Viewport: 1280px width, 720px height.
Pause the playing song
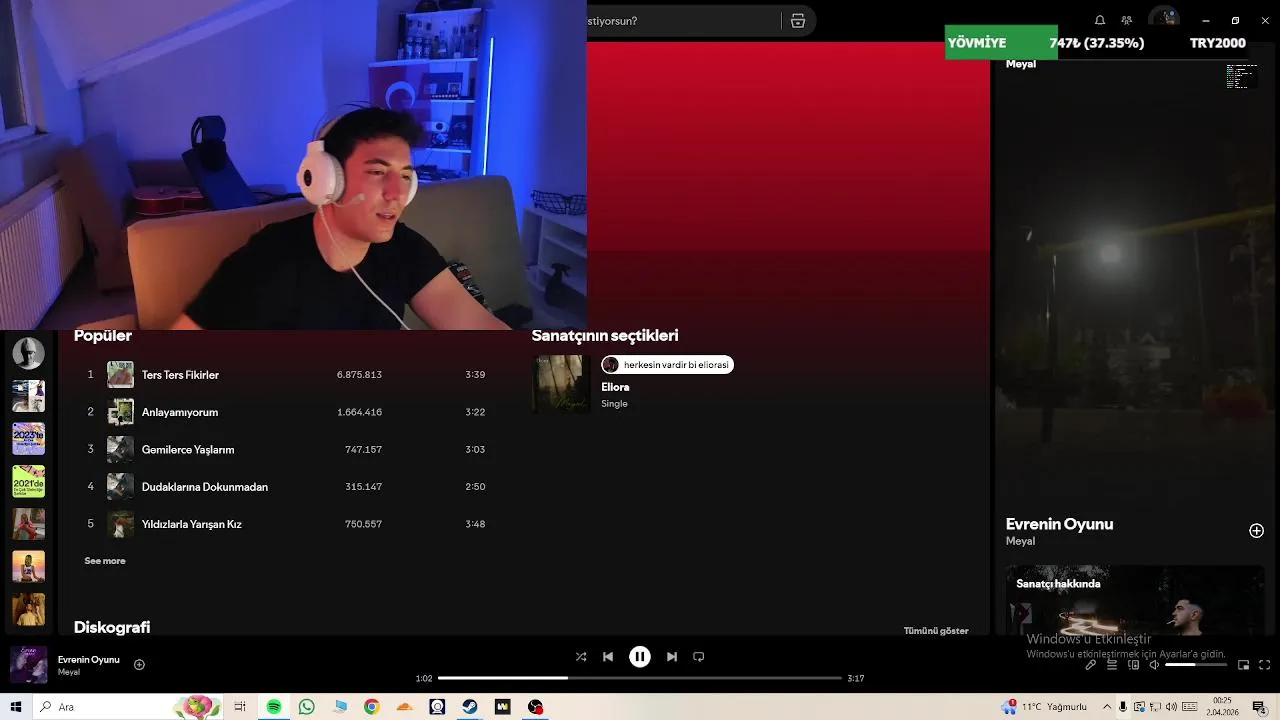pos(640,657)
